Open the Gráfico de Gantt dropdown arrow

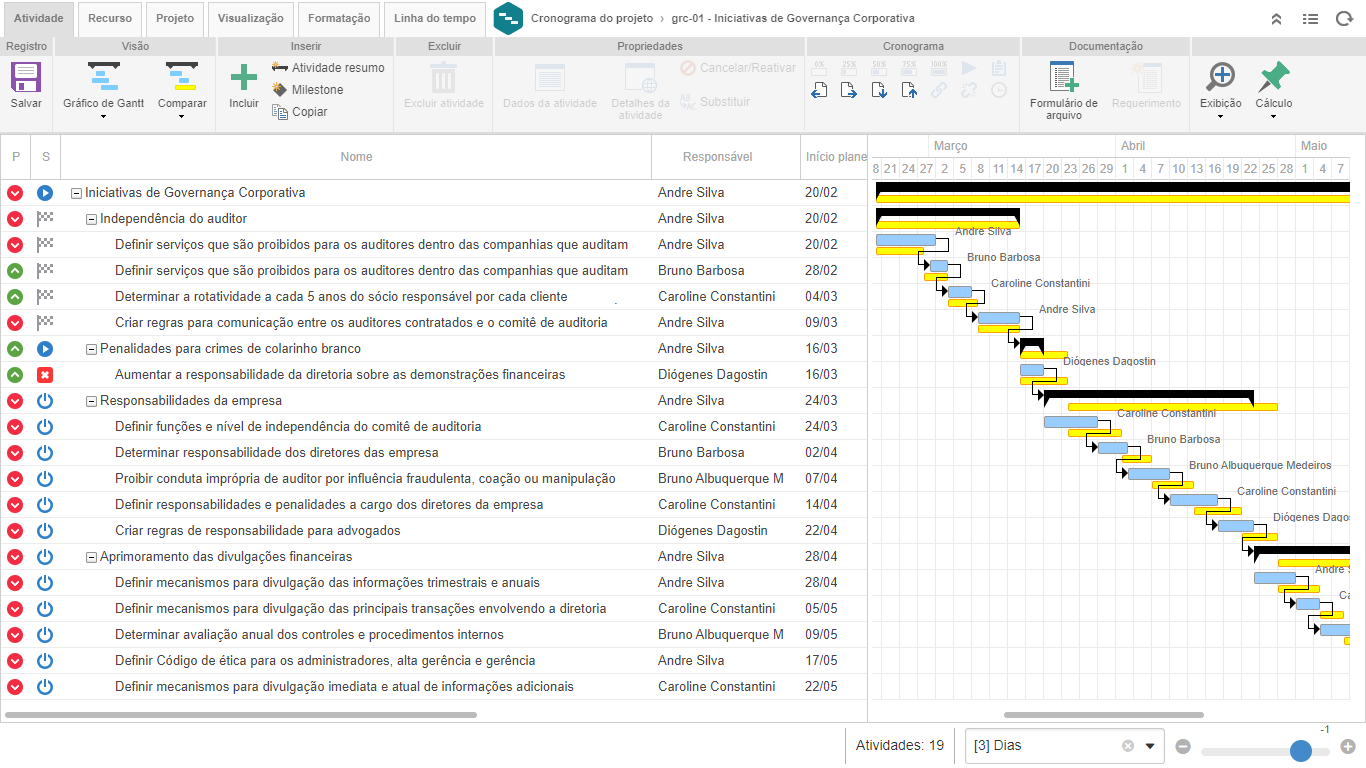coord(104,116)
